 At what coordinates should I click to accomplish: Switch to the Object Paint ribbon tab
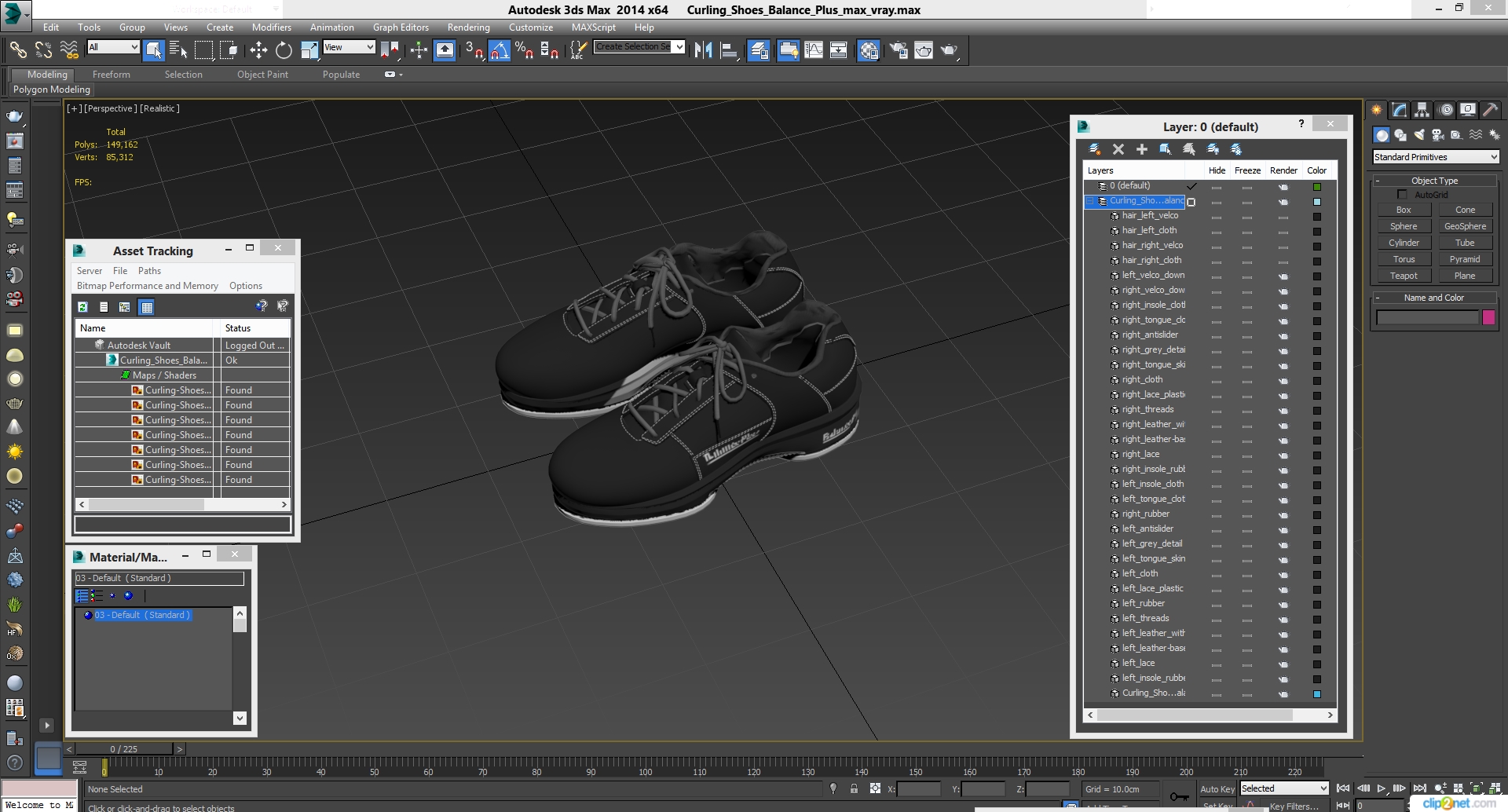pos(262,75)
